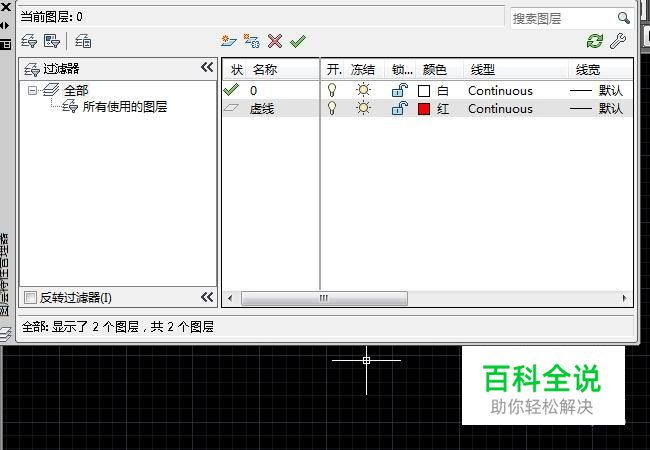Tick the 反转过滤器(I) checkbox
This screenshot has width=650, height=450.
30,298
